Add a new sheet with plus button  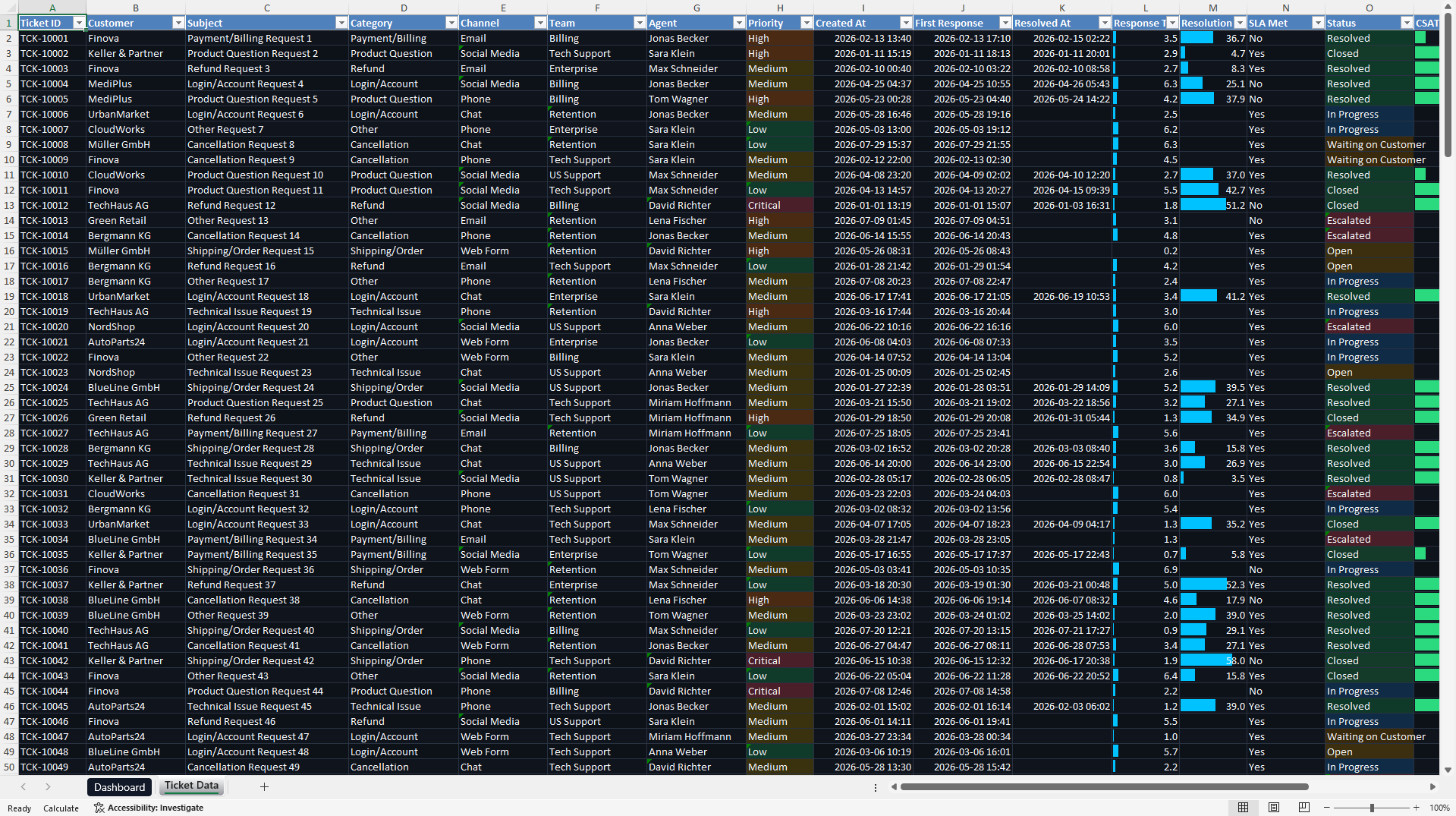(264, 787)
